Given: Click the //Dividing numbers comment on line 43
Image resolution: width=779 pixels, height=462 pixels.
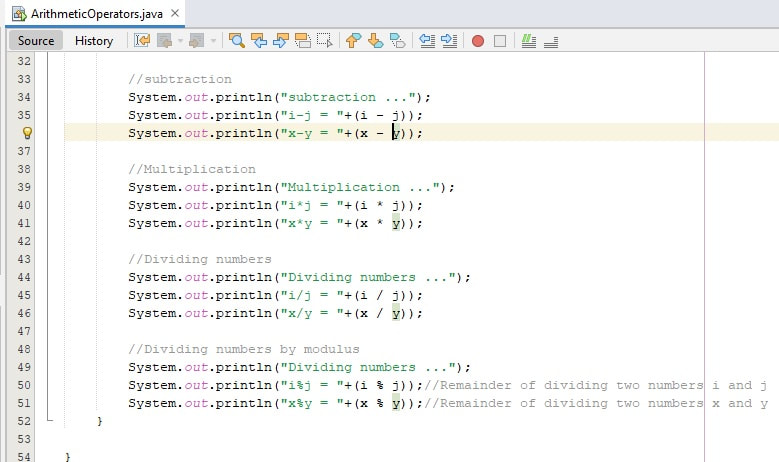Looking at the screenshot, I should click(x=200, y=259).
